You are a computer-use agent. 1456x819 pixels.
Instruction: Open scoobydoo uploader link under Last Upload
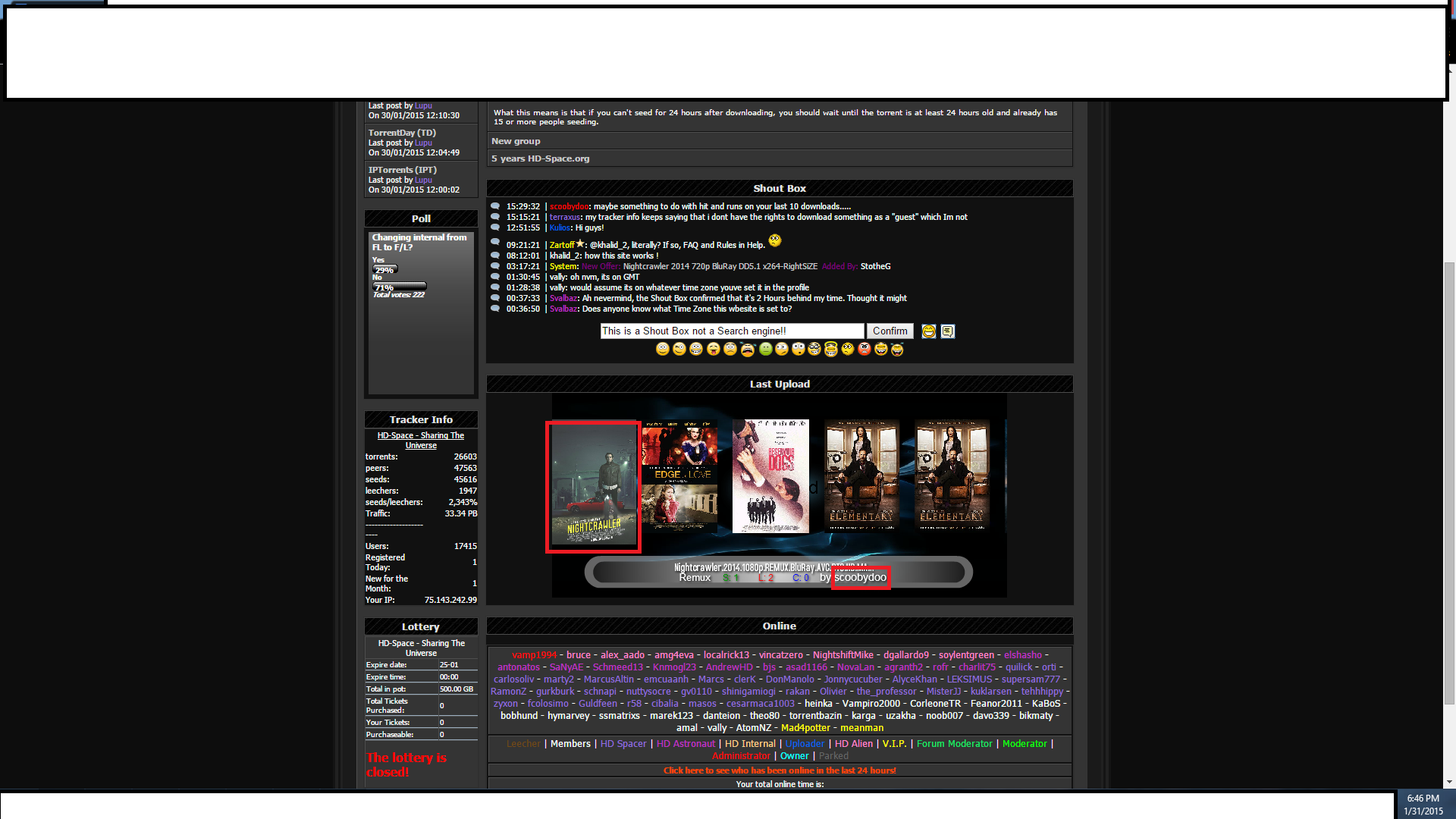[860, 577]
